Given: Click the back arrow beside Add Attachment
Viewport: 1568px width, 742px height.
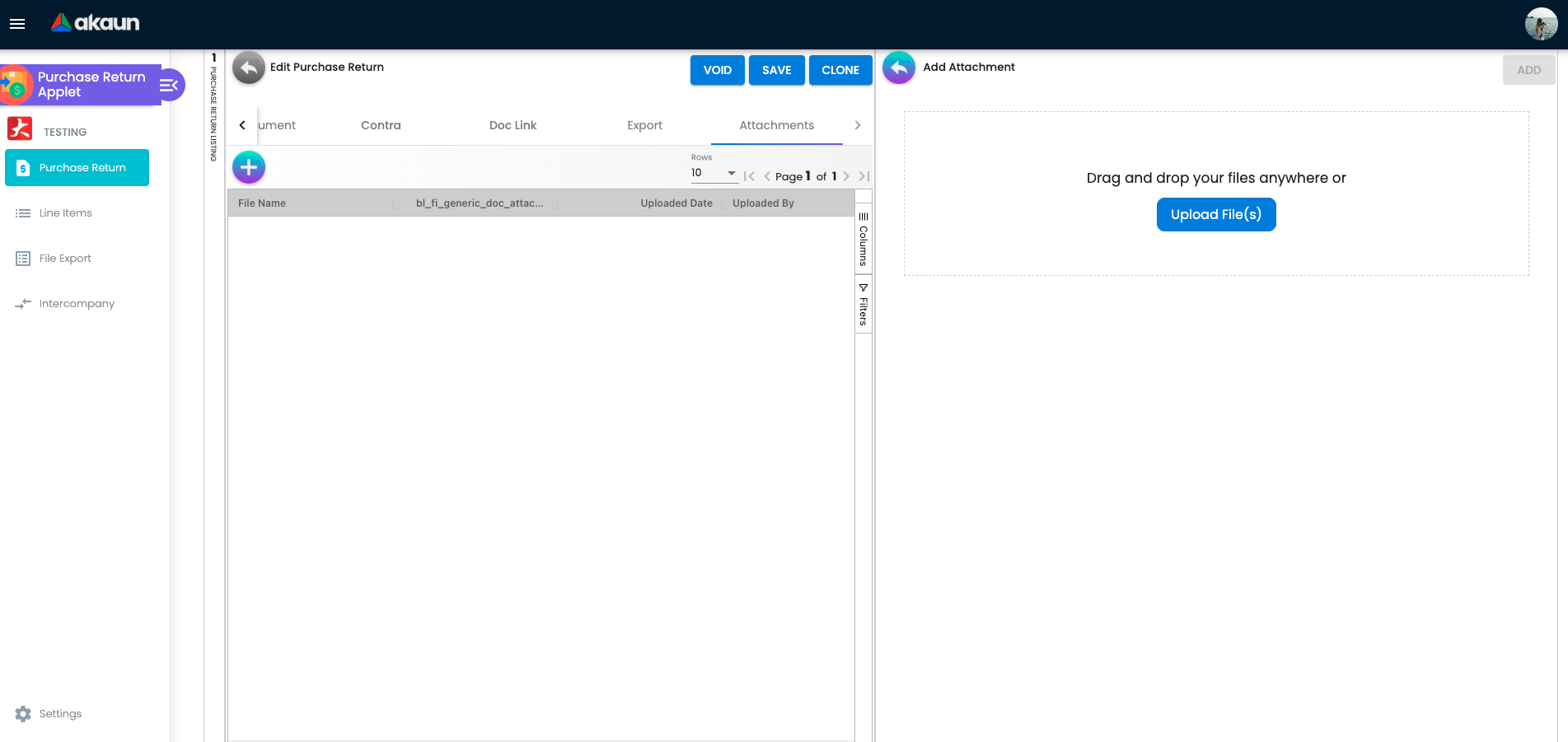Looking at the screenshot, I should [899, 68].
